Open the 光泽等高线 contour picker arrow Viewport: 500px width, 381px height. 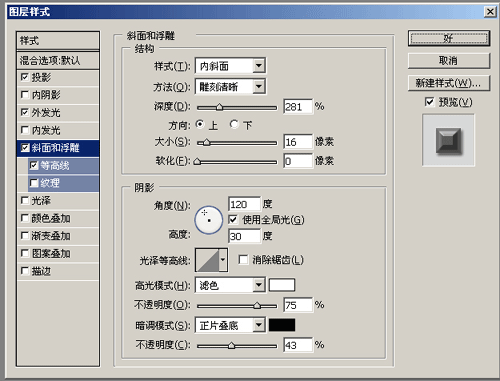(223, 260)
